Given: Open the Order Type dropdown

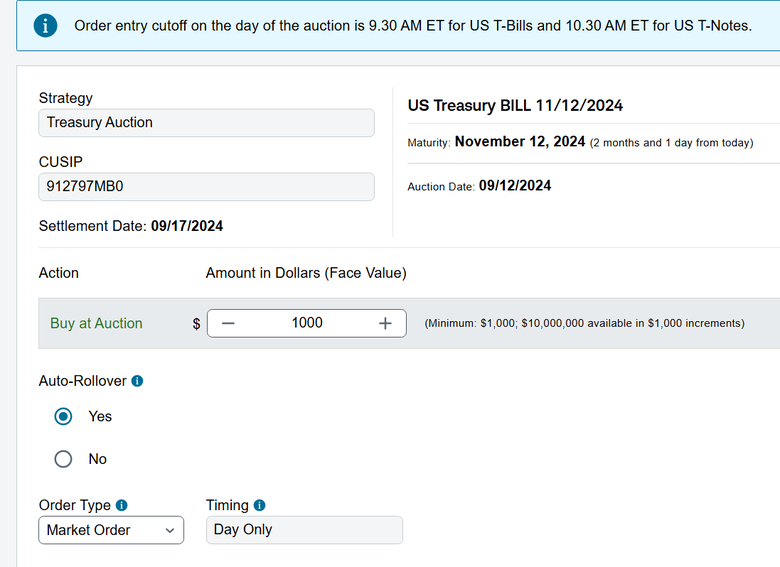Looking at the screenshot, I should tap(111, 530).
